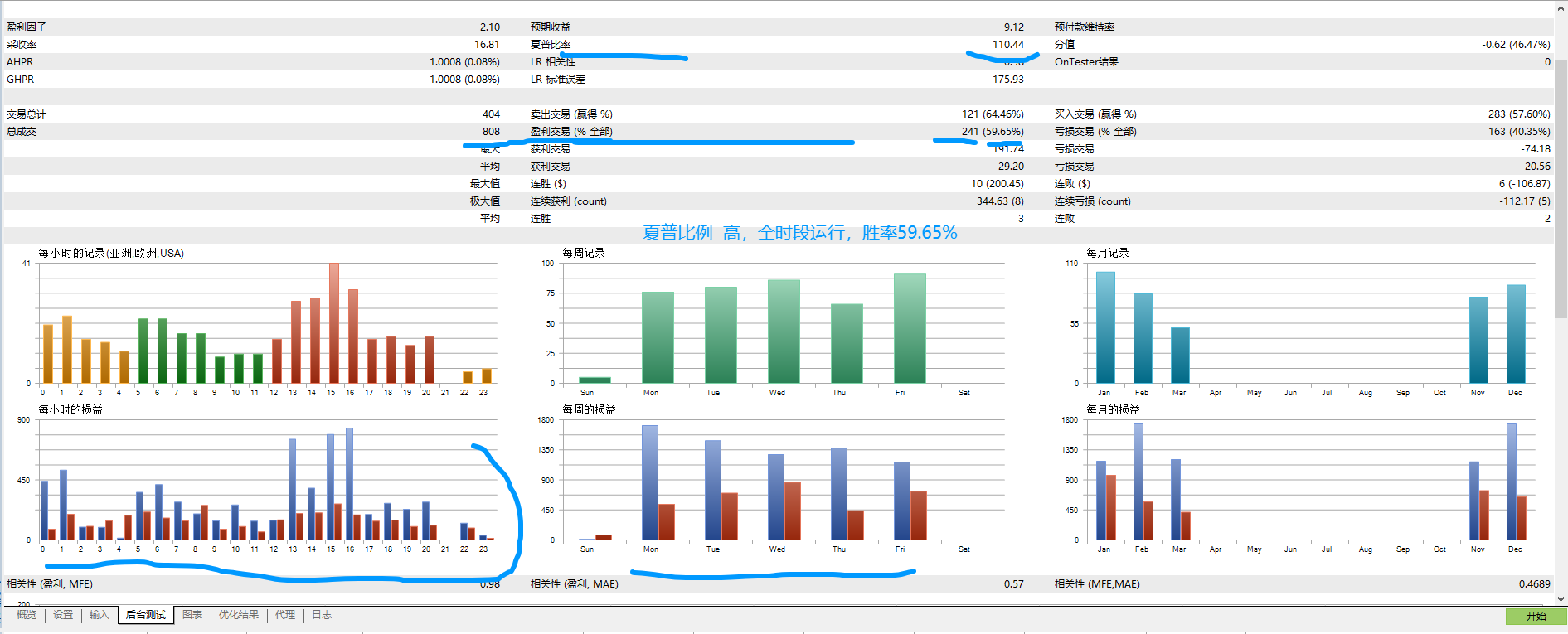Screen dimensions: 1568x634
Task: Click the 相关性 (盈利, MAE) value 0.57
Action: 1013,584
